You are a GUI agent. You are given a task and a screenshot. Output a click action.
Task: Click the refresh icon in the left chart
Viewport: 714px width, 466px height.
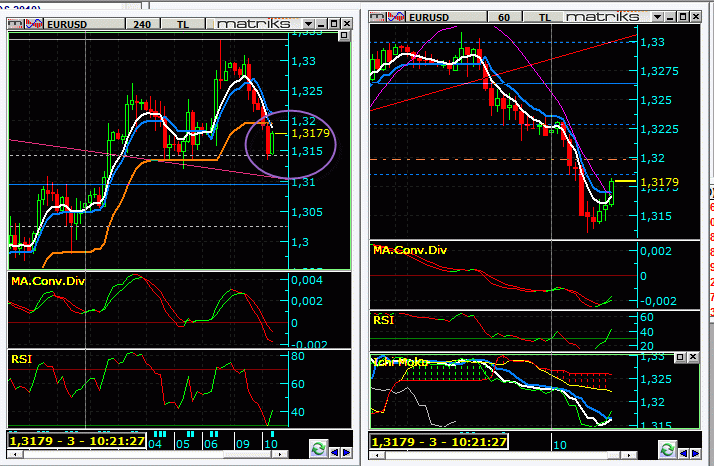tap(317, 449)
